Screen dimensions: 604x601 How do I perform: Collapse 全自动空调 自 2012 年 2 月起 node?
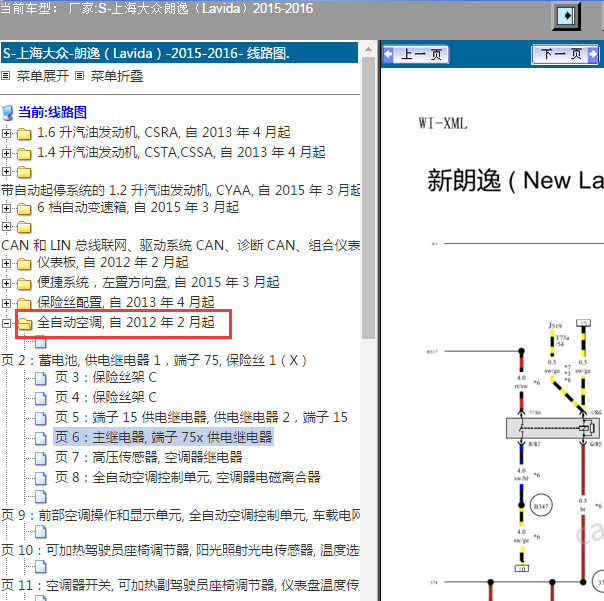tap(6, 323)
